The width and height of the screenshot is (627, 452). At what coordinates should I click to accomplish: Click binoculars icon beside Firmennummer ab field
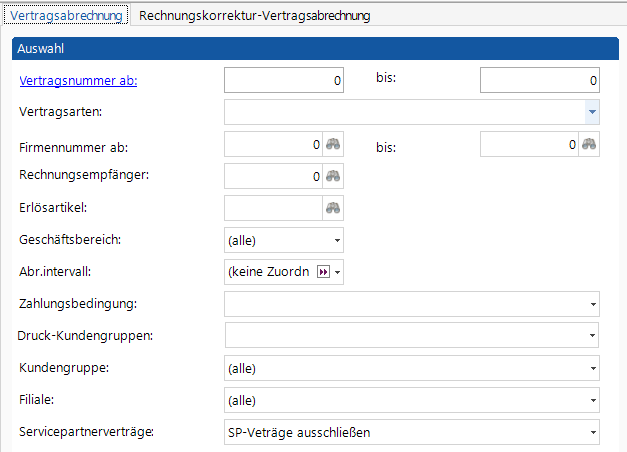pyautogui.click(x=333, y=144)
